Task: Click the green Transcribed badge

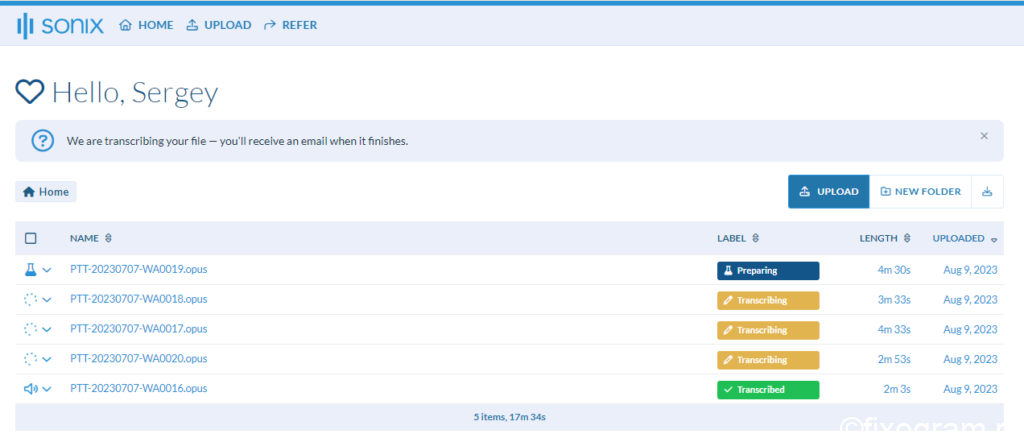Action: coord(768,390)
